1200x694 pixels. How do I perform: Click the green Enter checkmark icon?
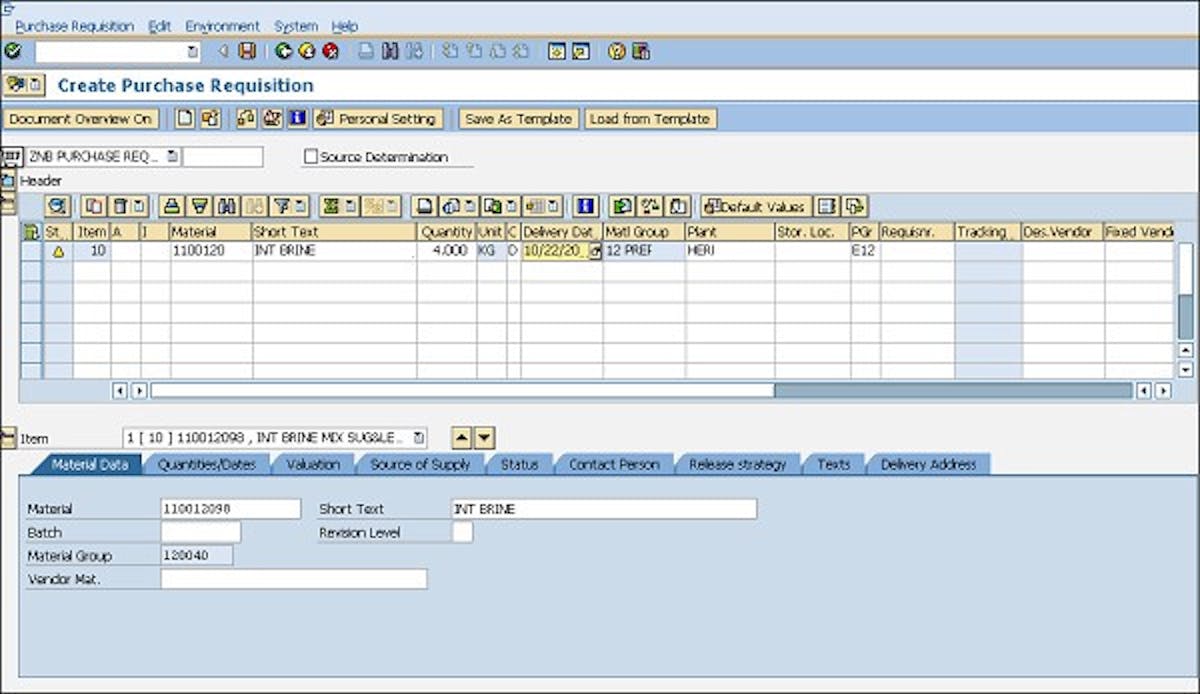pos(12,51)
